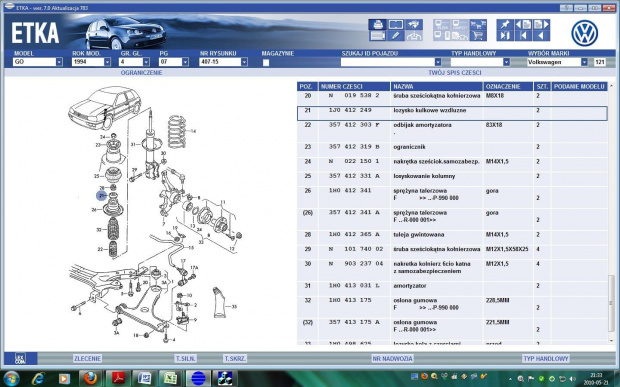Viewport: 620px width, 387px height.
Task: Open the OGRANICZENIE tab
Action: pos(141,73)
